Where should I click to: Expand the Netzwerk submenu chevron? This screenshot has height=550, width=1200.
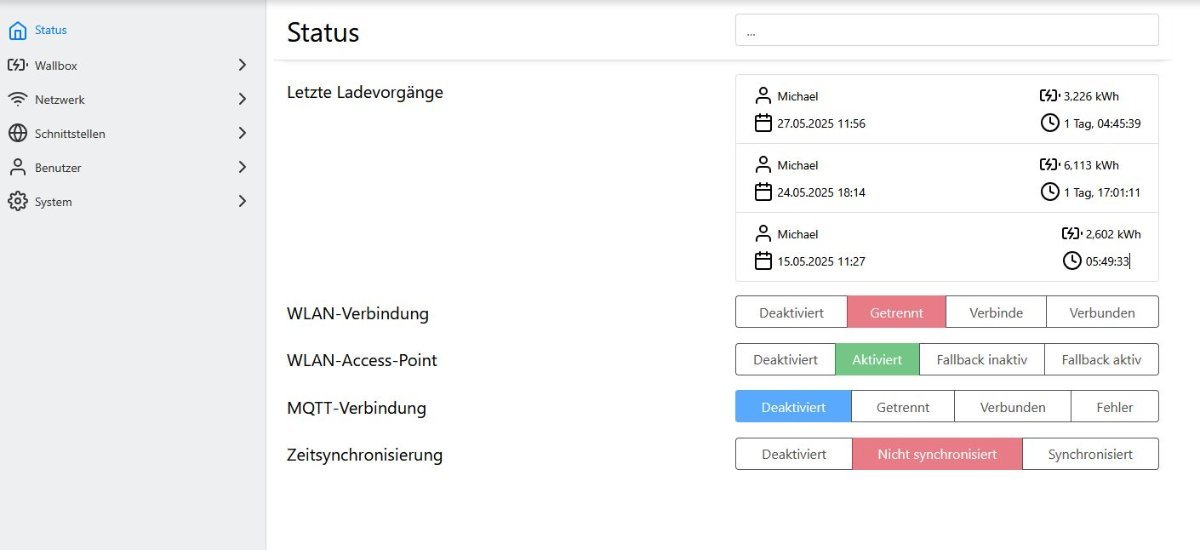(242, 99)
